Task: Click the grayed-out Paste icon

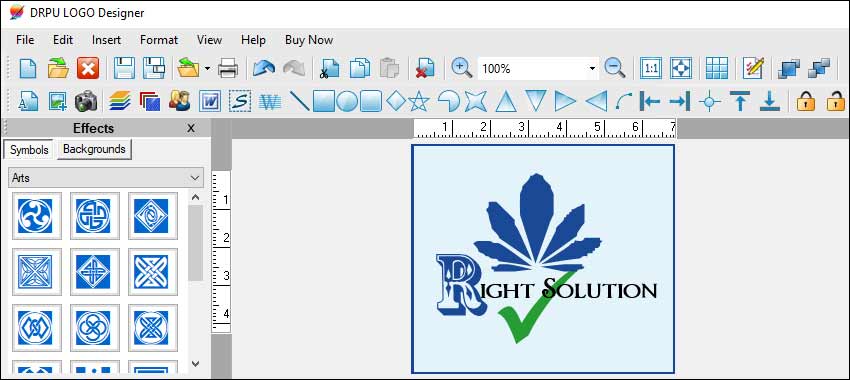Action: [389, 69]
